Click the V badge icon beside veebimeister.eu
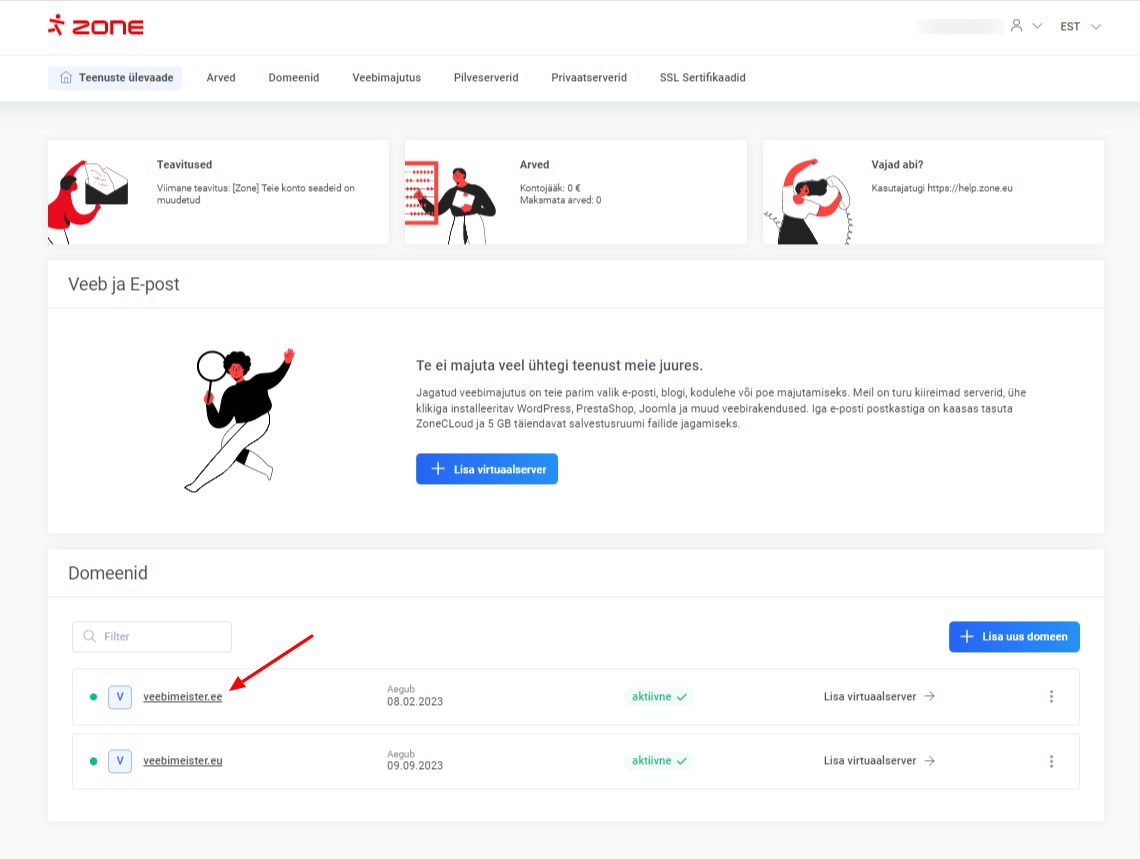Viewport: 1140px width, 859px height. tap(120, 761)
